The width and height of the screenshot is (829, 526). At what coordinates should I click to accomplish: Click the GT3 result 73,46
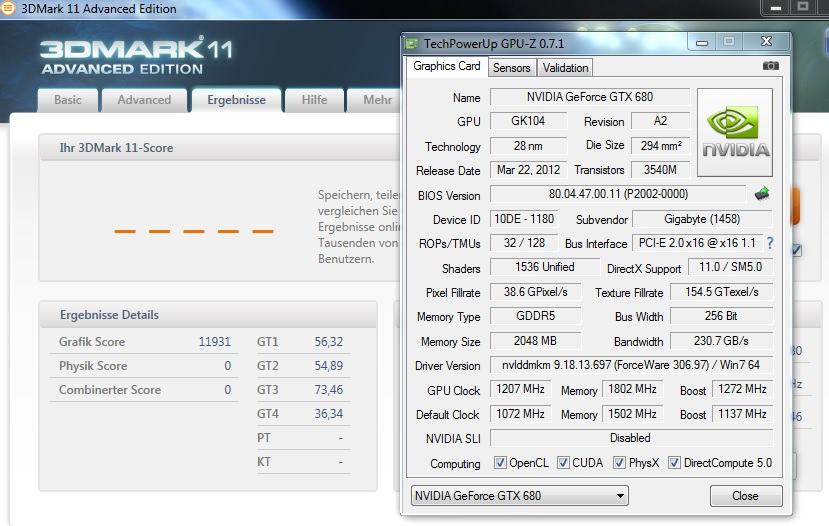pyautogui.click(x=329, y=390)
